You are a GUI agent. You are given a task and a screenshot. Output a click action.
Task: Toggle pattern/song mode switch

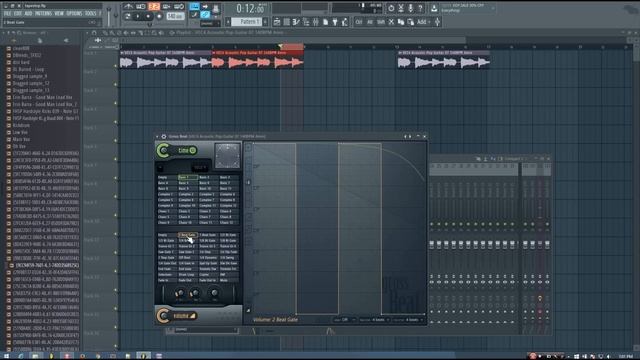128,16
